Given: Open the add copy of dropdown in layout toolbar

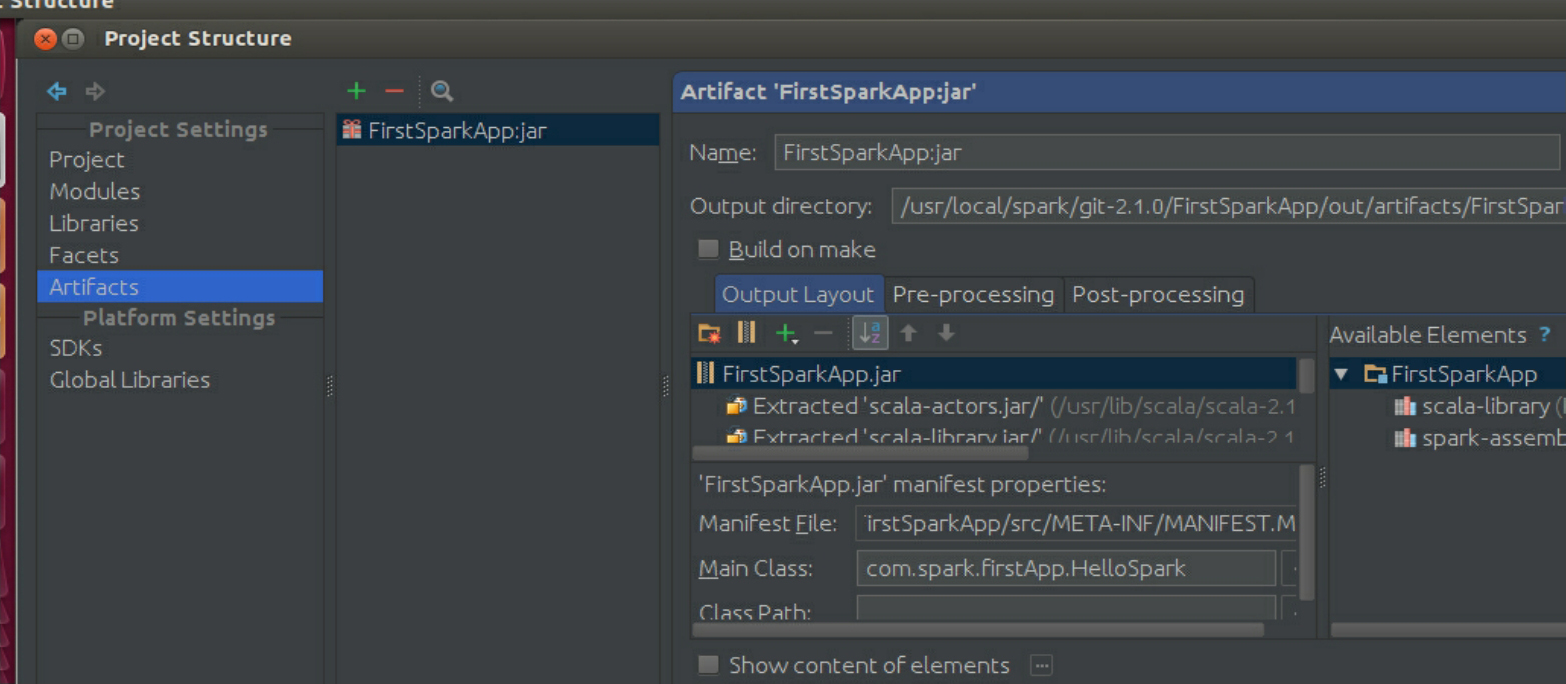Looking at the screenshot, I should click(788, 333).
